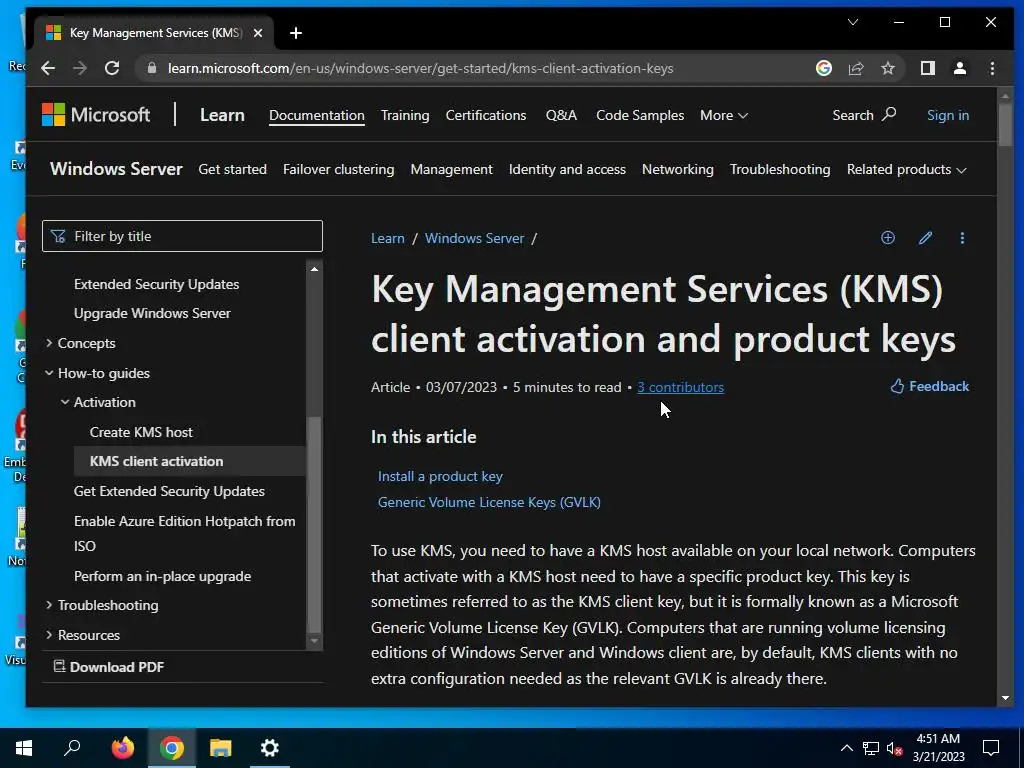Click the edit pencil icon
The height and width of the screenshot is (768, 1024).
click(x=925, y=238)
